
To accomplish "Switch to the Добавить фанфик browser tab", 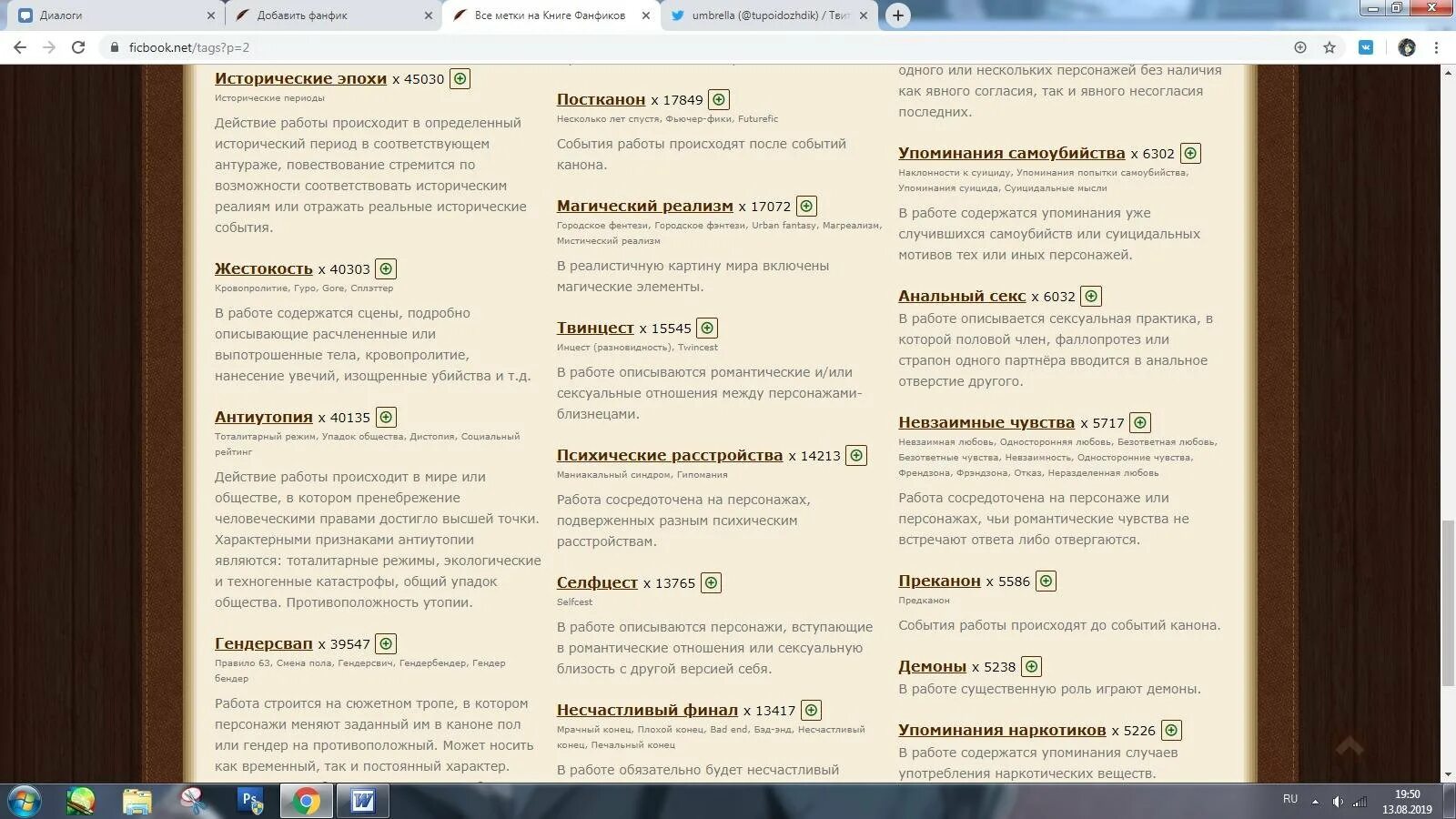I will 331,15.
